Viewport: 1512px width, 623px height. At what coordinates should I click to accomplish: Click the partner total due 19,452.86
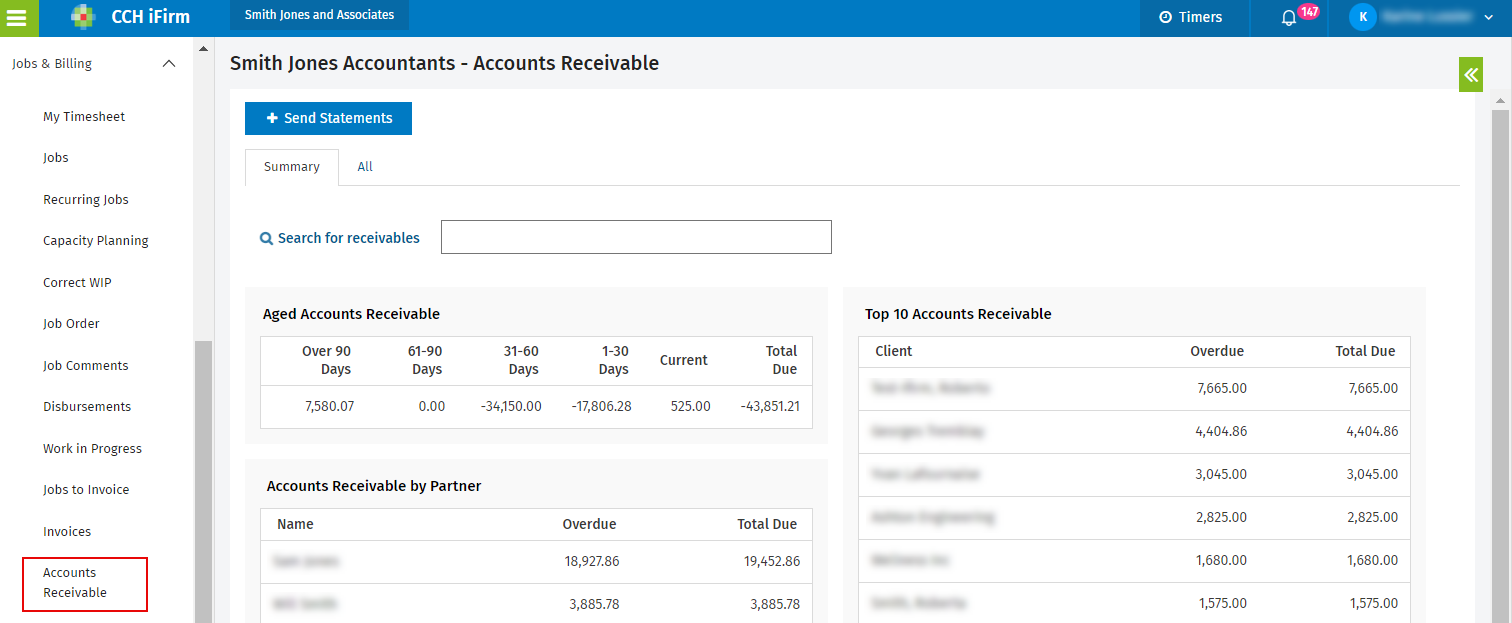pos(772,562)
